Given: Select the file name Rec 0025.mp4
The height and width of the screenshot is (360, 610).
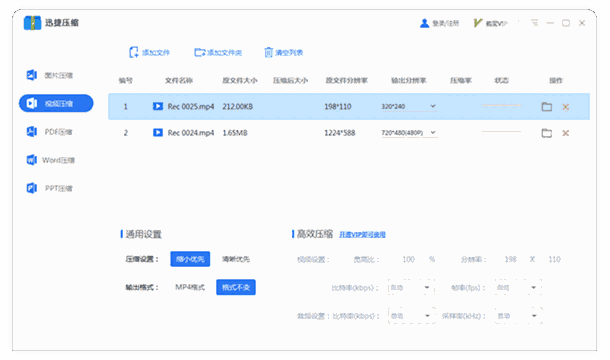Looking at the screenshot, I should pos(191,106).
